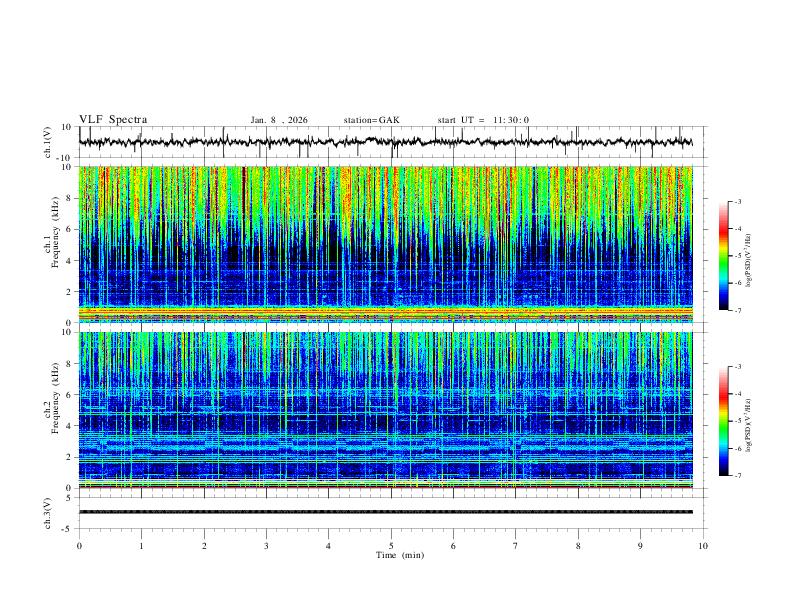Click the time axis "7" tick label
This screenshot has height=612, width=792.
[x=516, y=546]
